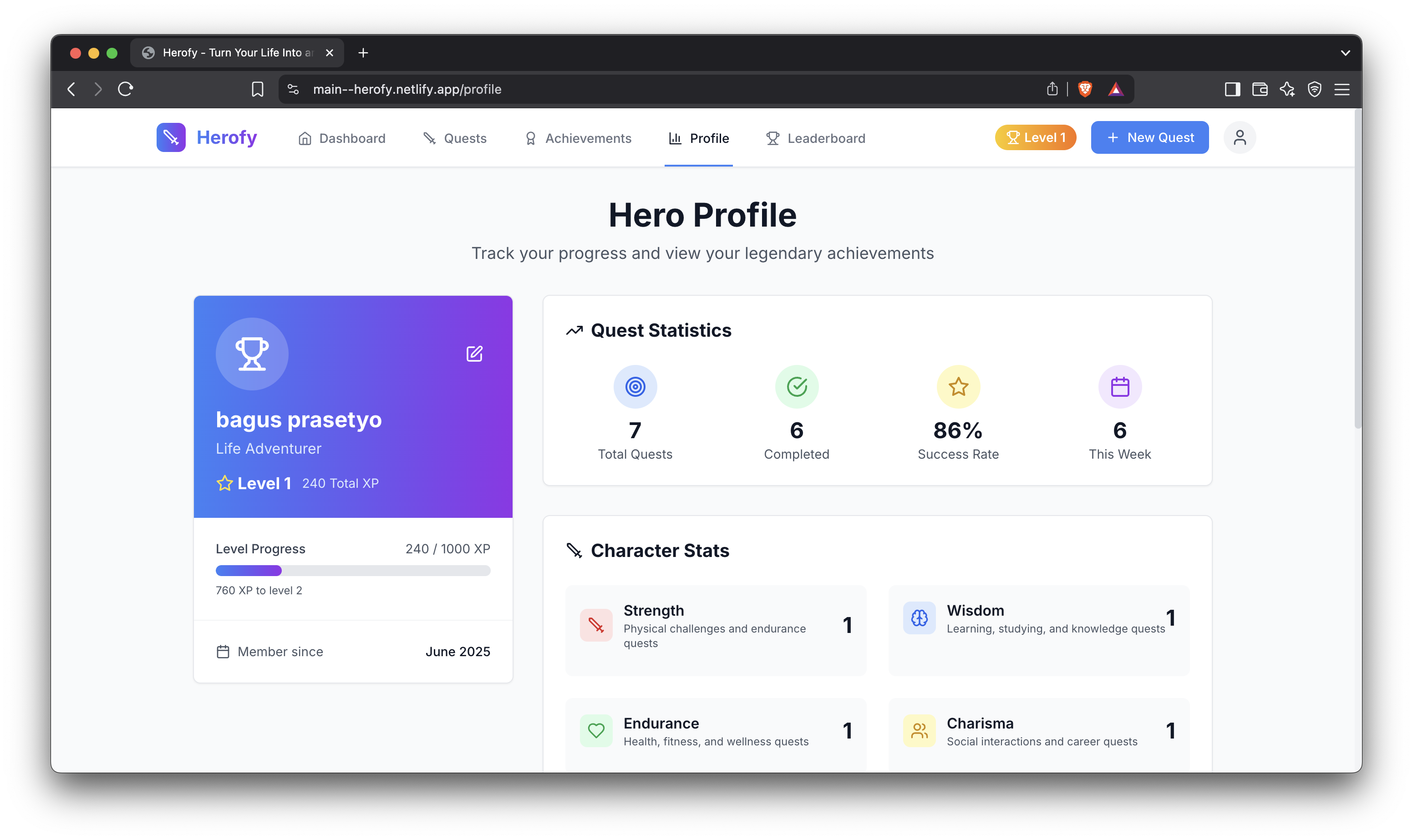Click the "86%" success rate value
Viewport: 1413px width, 840px height.
(958, 430)
